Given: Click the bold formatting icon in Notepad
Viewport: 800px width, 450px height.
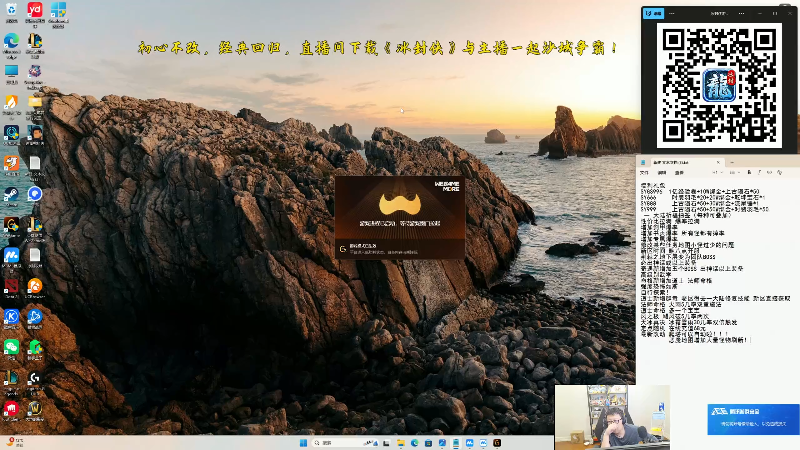Looking at the screenshot, I should [749, 172].
